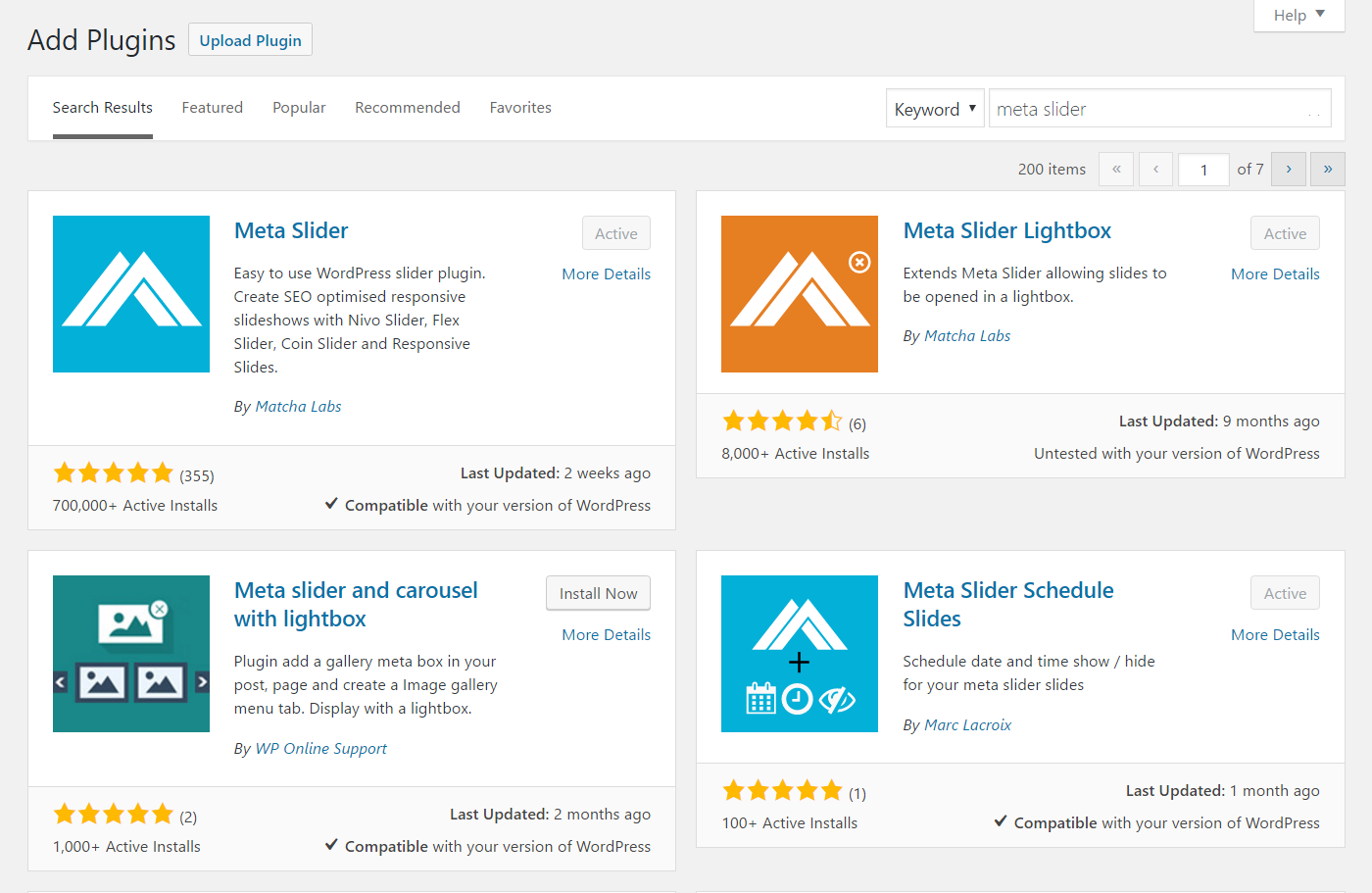Open the Meta Slider Schedule Slides title
1372x893 pixels.
tap(1008, 605)
